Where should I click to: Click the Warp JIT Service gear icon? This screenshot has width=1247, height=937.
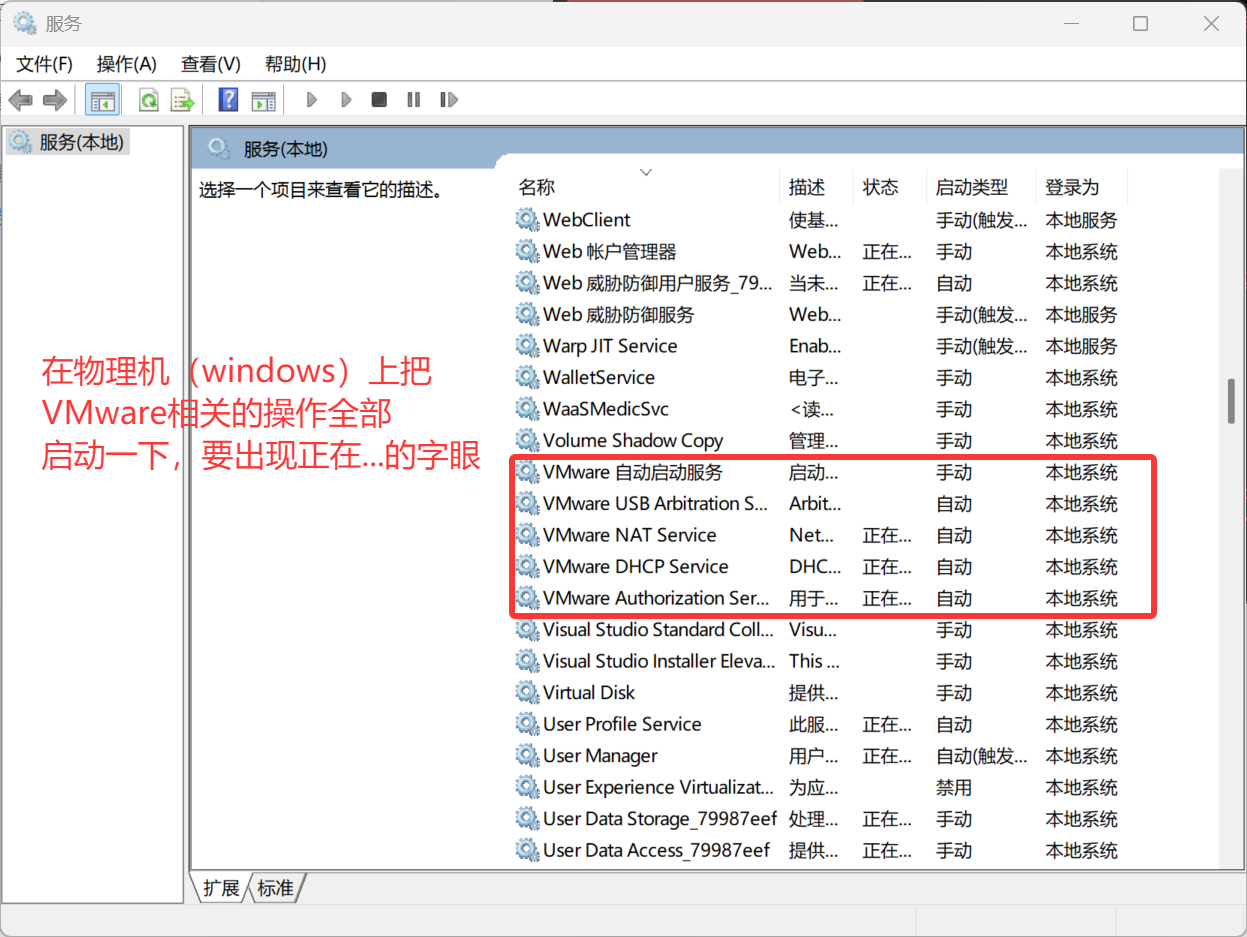click(527, 346)
